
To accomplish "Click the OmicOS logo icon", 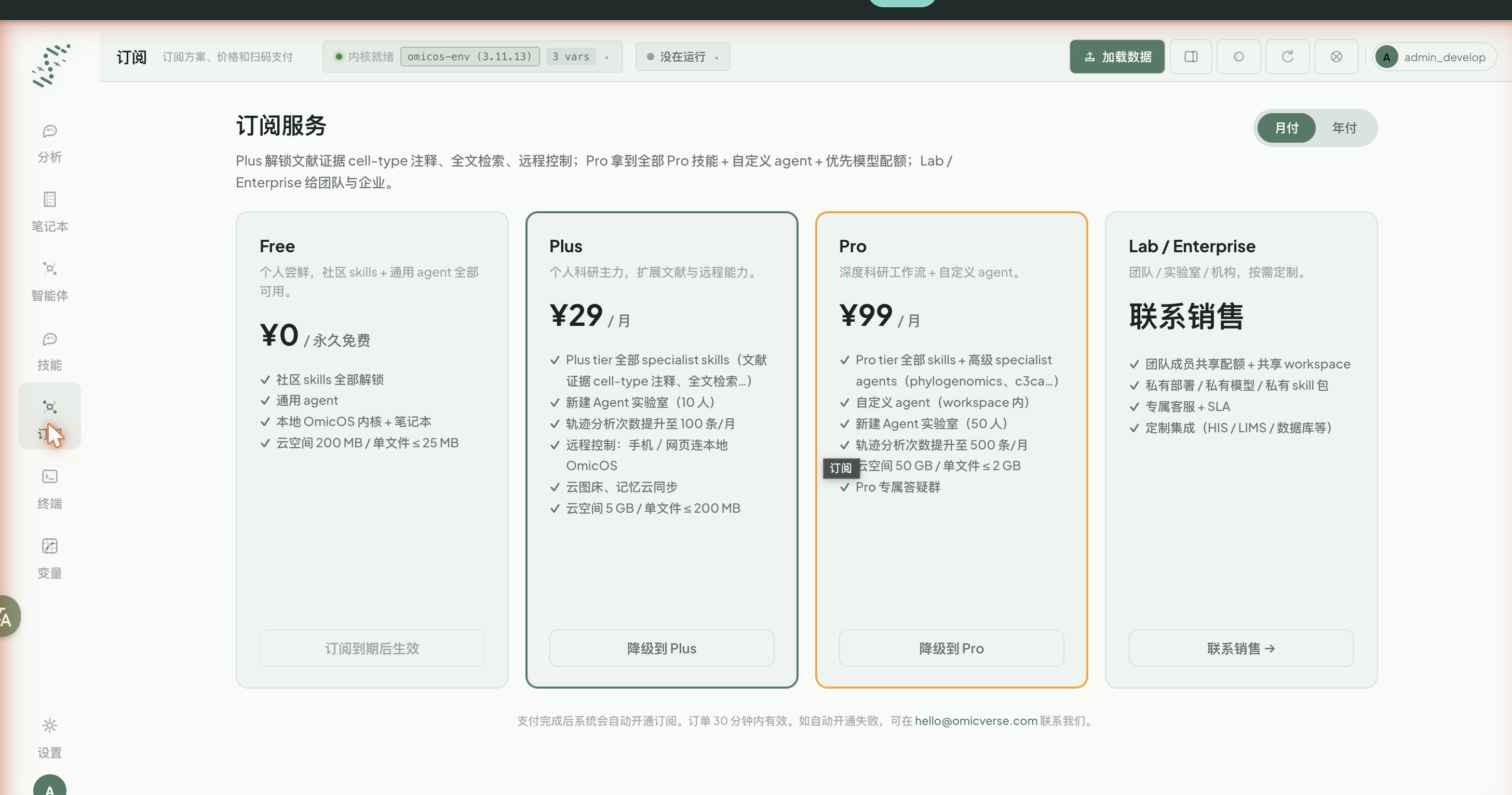I will (50, 65).
